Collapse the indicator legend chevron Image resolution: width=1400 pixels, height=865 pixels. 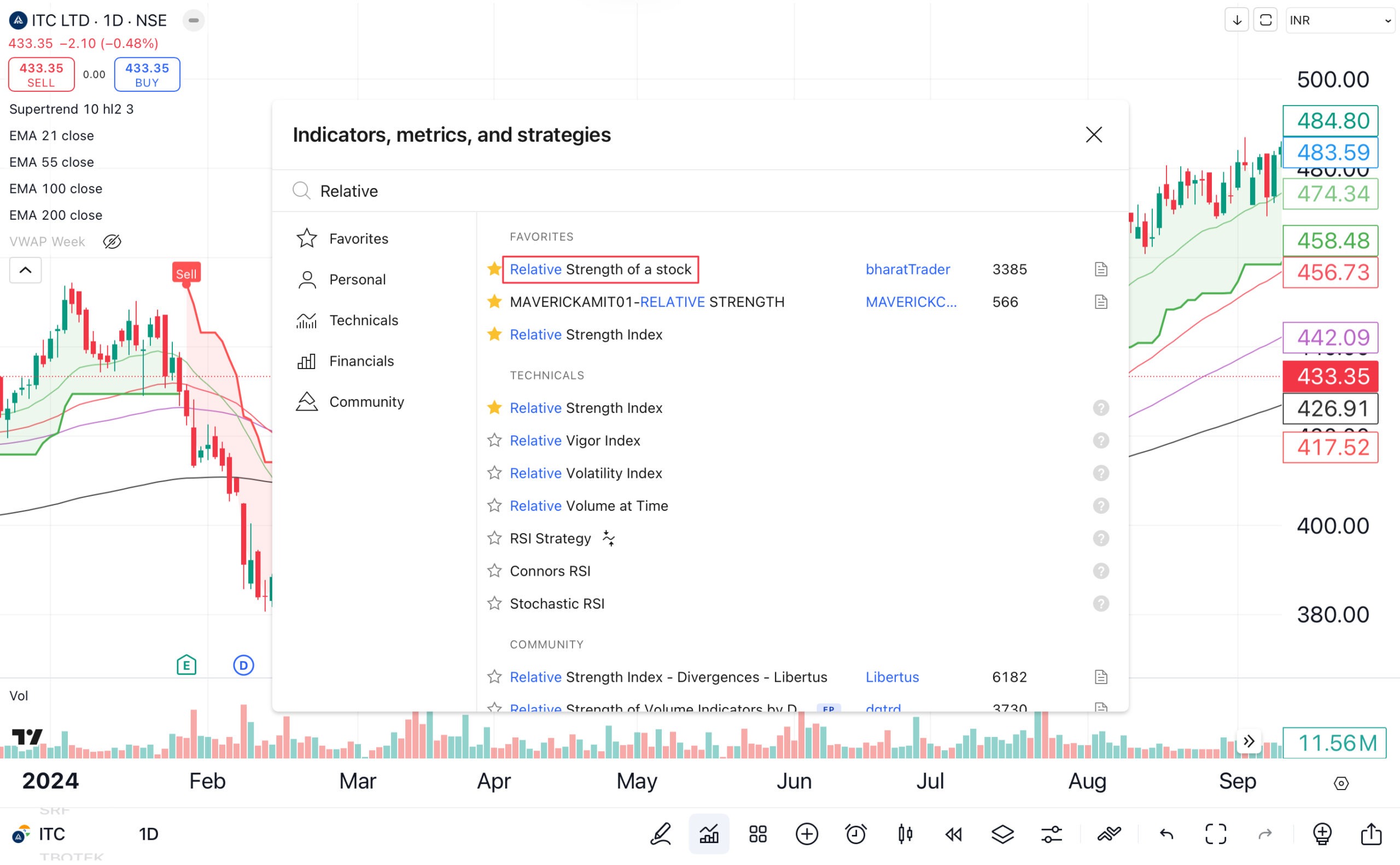pyautogui.click(x=25, y=270)
